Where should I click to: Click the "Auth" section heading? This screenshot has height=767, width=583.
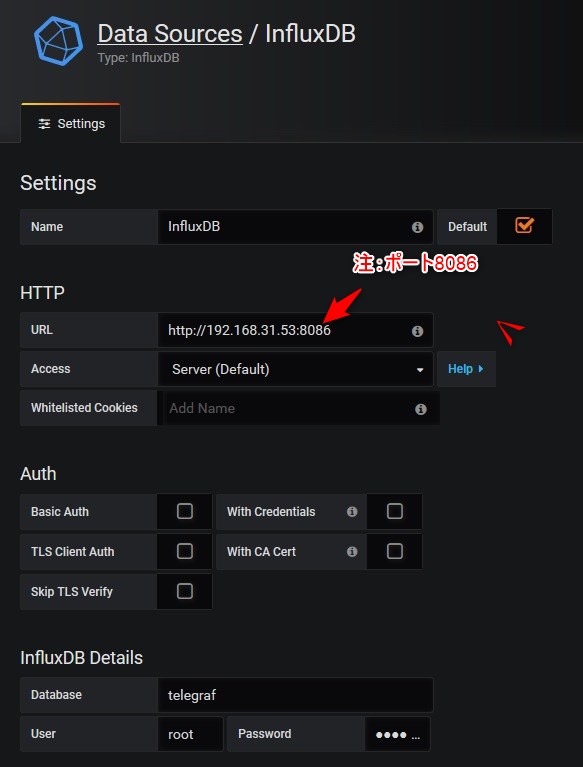pos(38,474)
